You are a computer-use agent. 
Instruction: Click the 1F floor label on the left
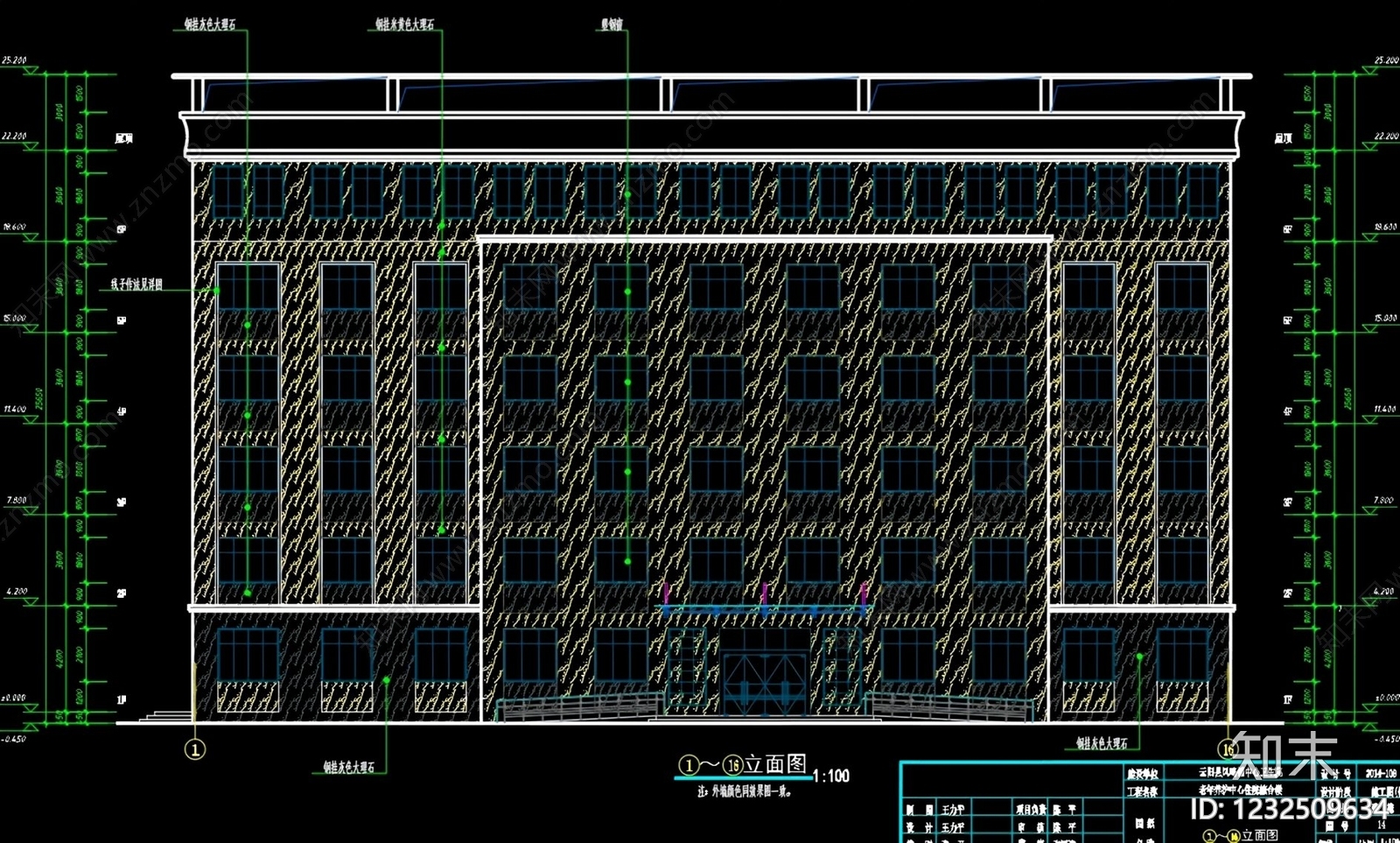(122, 700)
